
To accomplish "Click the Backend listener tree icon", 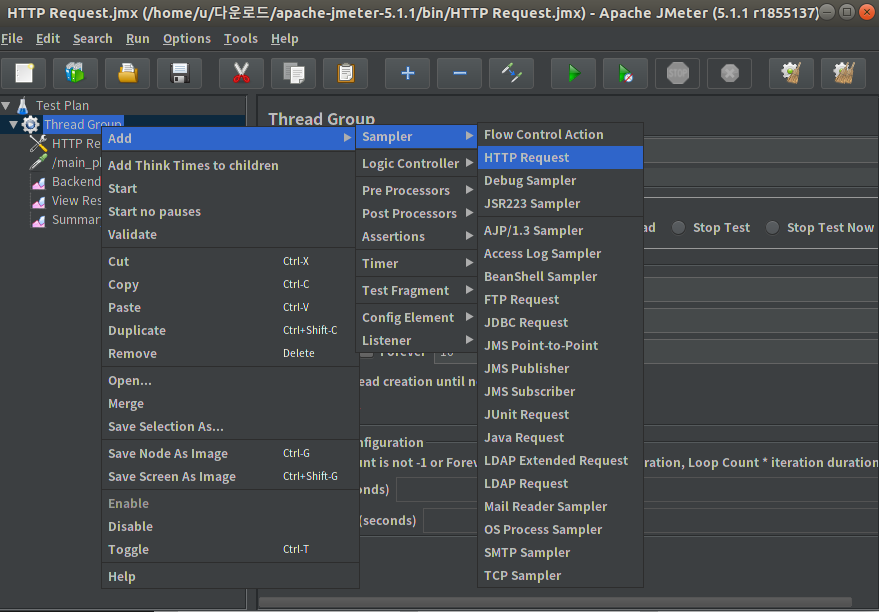I will coord(39,182).
